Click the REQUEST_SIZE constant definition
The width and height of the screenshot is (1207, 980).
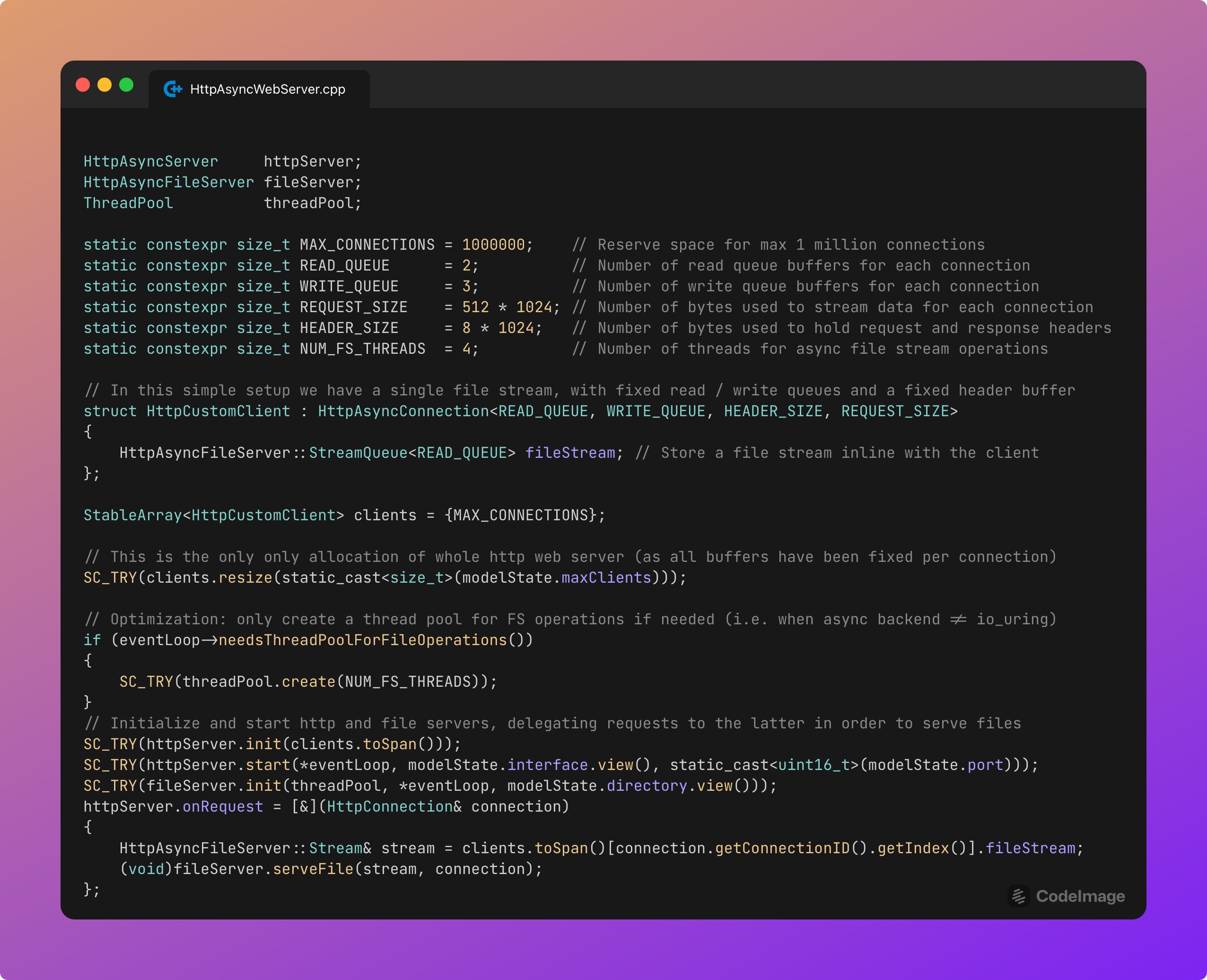(353, 307)
